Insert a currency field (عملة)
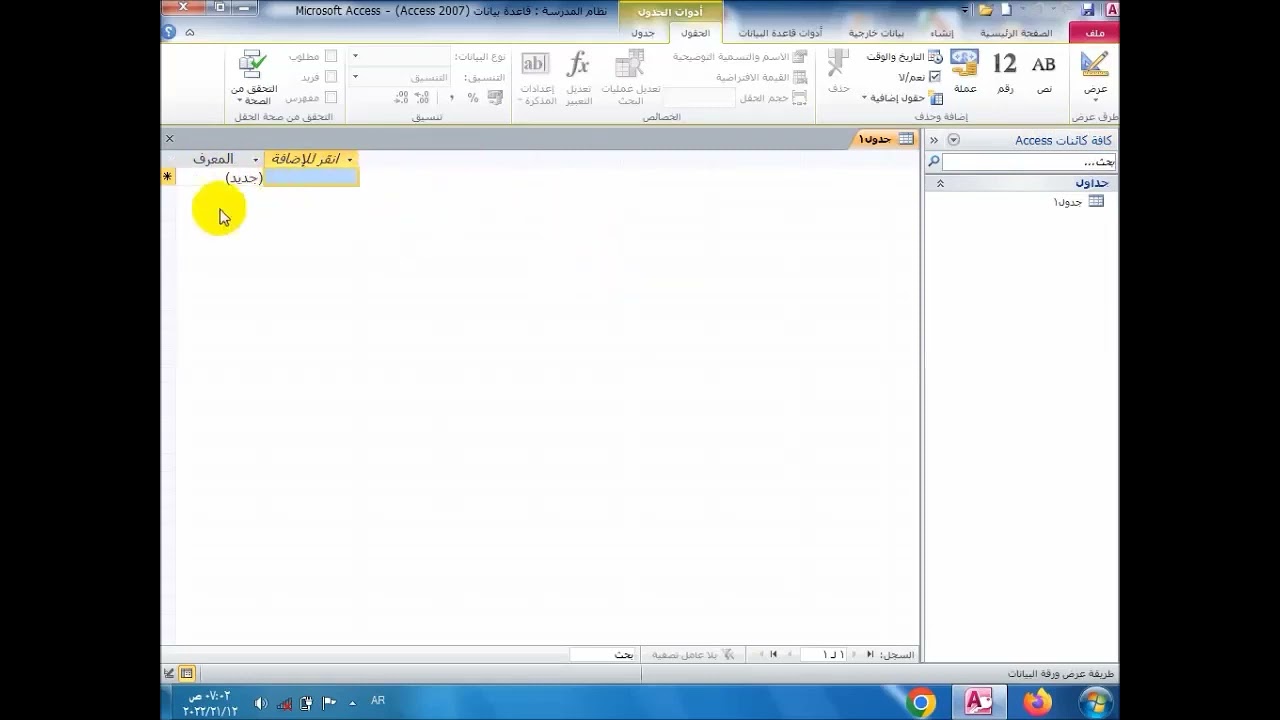Image resolution: width=1280 pixels, height=720 pixels. tap(964, 72)
